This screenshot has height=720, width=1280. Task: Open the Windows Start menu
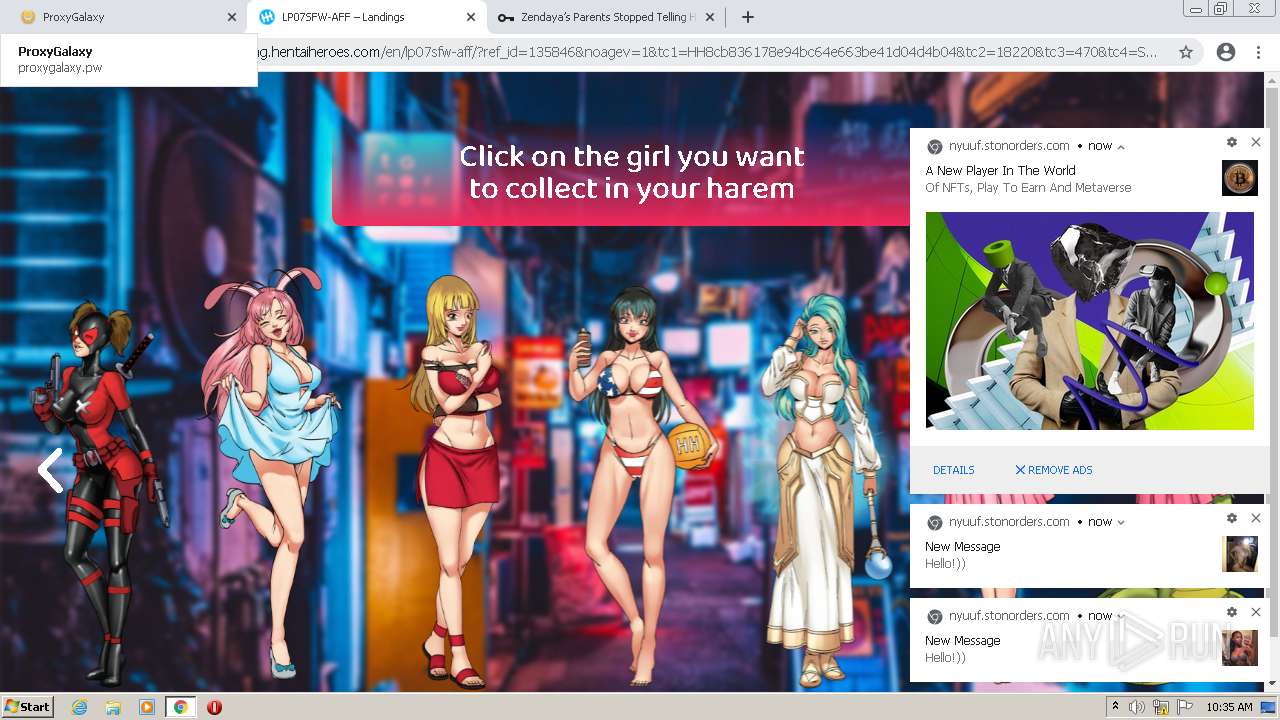click(27, 706)
